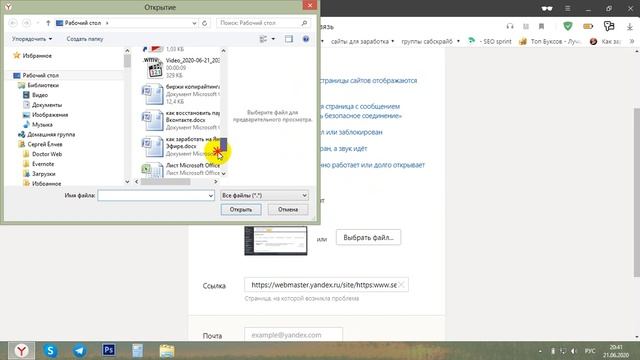Clear the Ссылка field with X
The image size is (640, 360).
[x=402, y=285]
